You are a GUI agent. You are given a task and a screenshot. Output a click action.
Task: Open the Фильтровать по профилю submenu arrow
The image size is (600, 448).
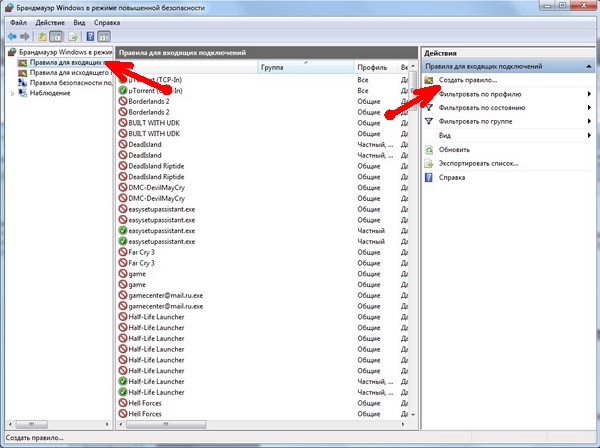[x=589, y=94]
